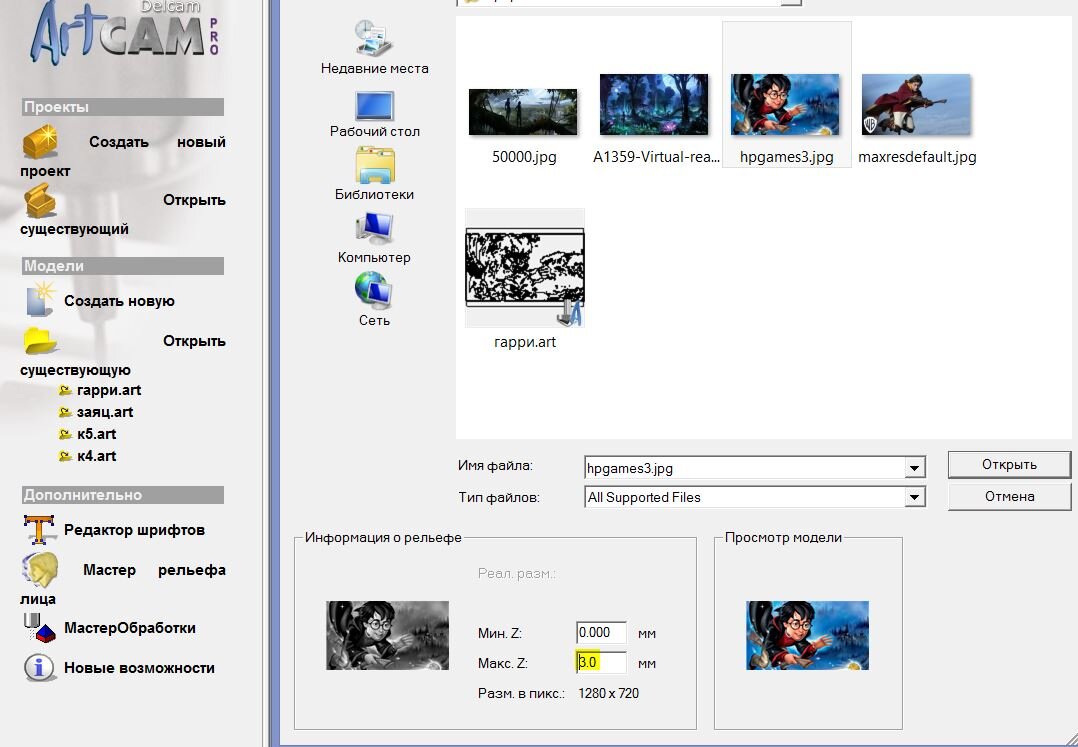Click the file icon next to к5.art
The width and height of the screenshot is (1078, 747).
tap(65, 434)
